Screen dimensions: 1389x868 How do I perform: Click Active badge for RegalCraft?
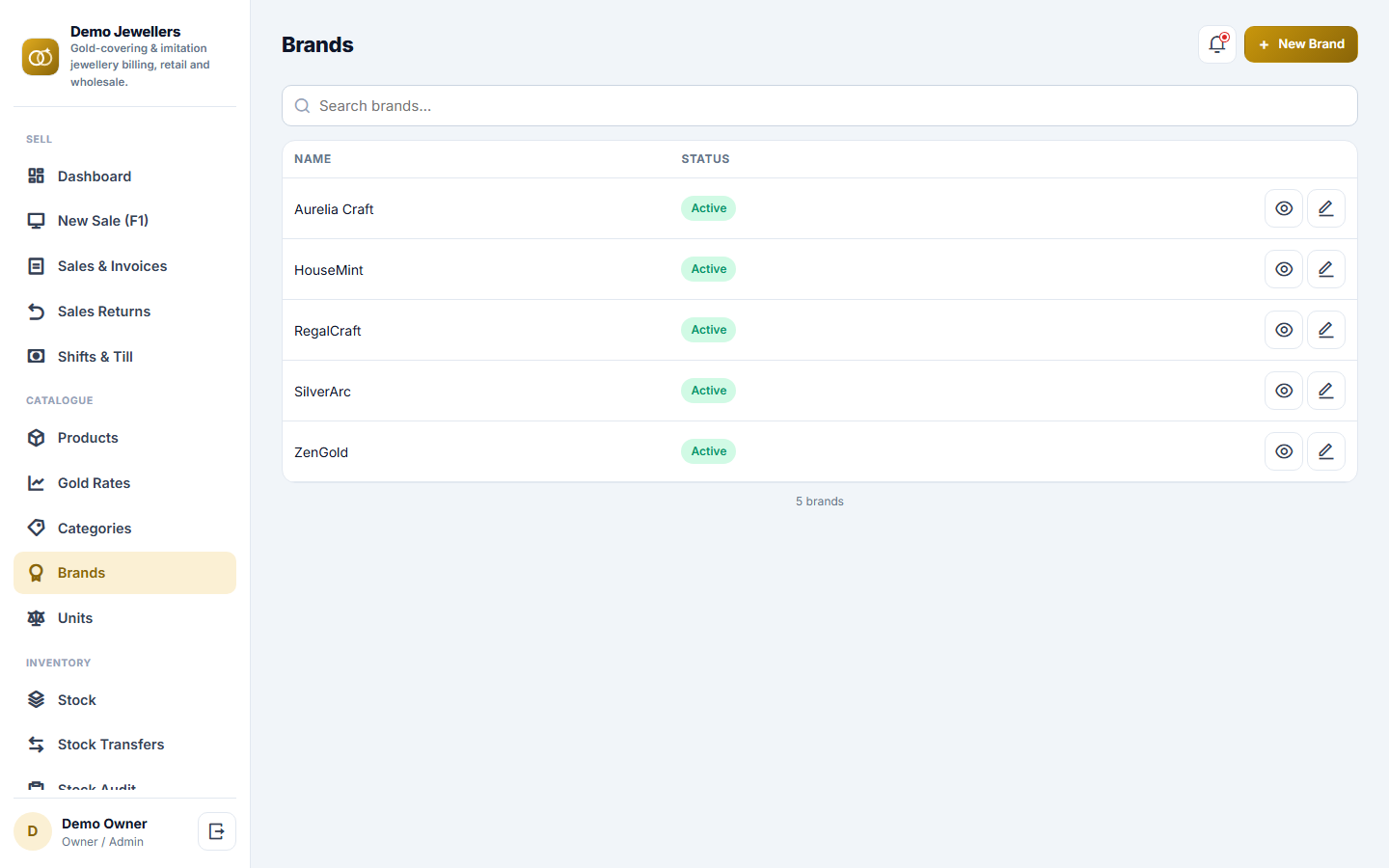click(709, 330)
